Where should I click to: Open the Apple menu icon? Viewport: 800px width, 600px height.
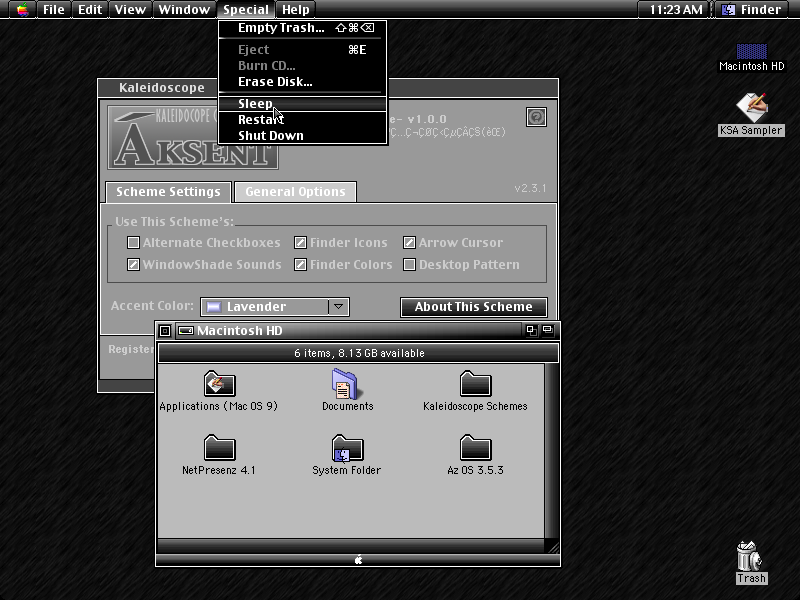click(22, 9)
